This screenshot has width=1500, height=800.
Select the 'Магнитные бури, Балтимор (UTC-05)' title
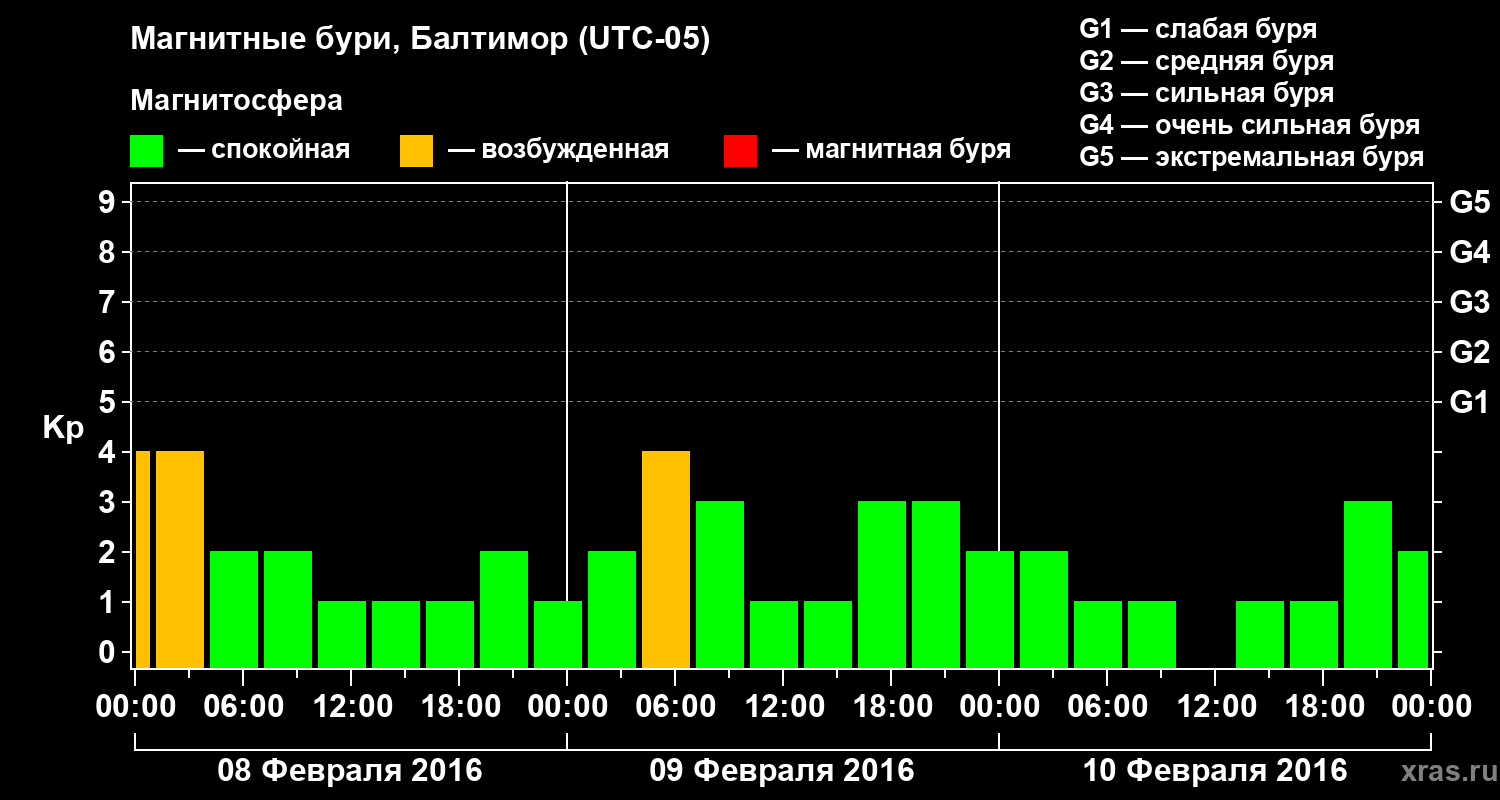click(420, 41)
